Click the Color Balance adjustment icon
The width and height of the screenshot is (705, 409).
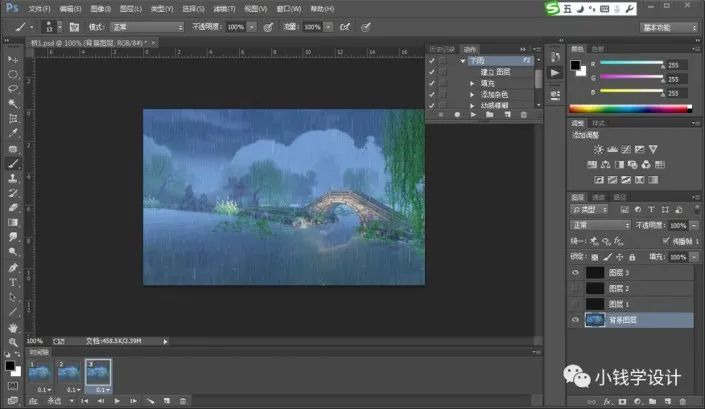click(x=606, y=165)
